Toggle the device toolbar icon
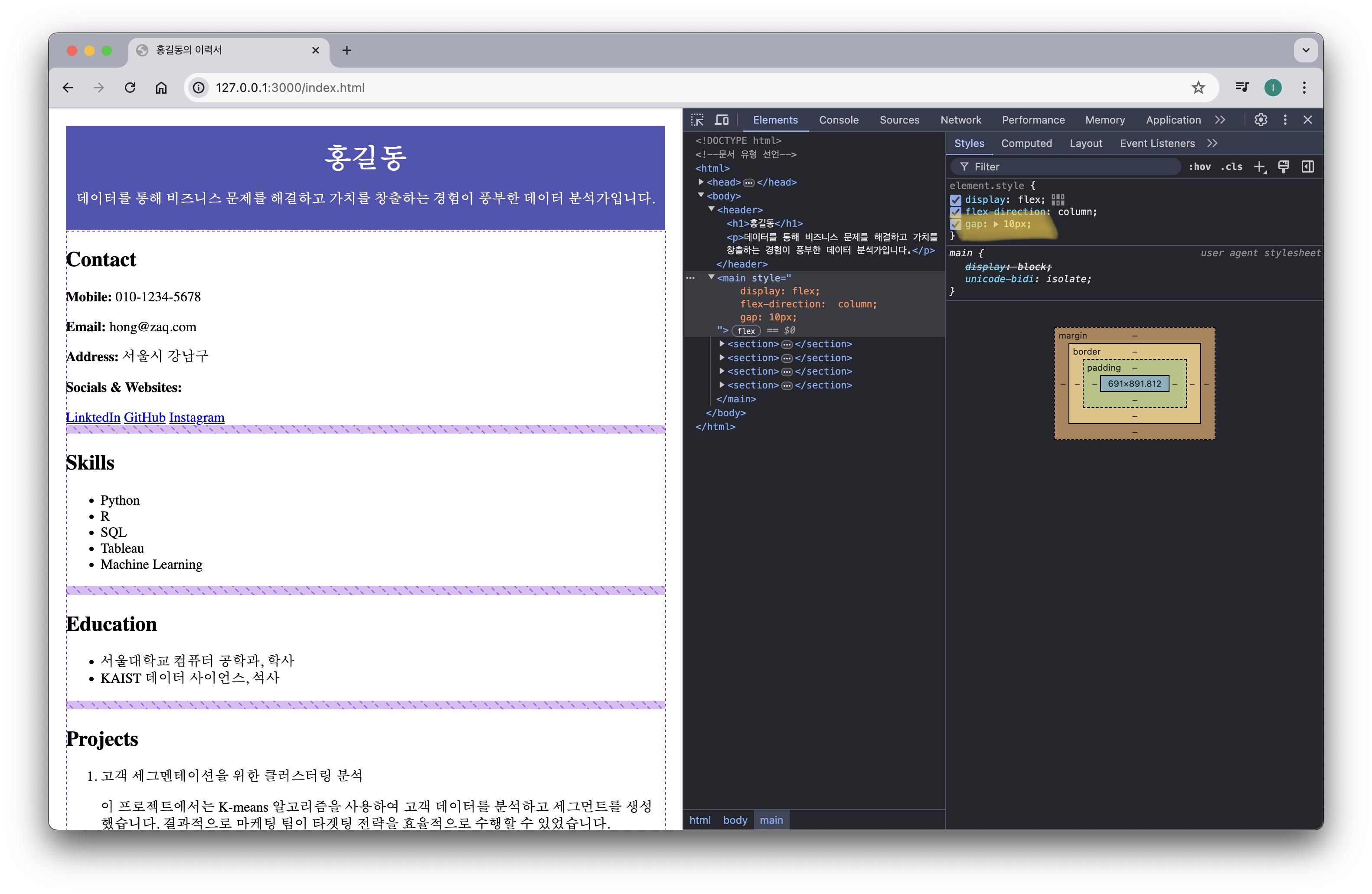This screenshot has height=894, width=1372. 722,120
